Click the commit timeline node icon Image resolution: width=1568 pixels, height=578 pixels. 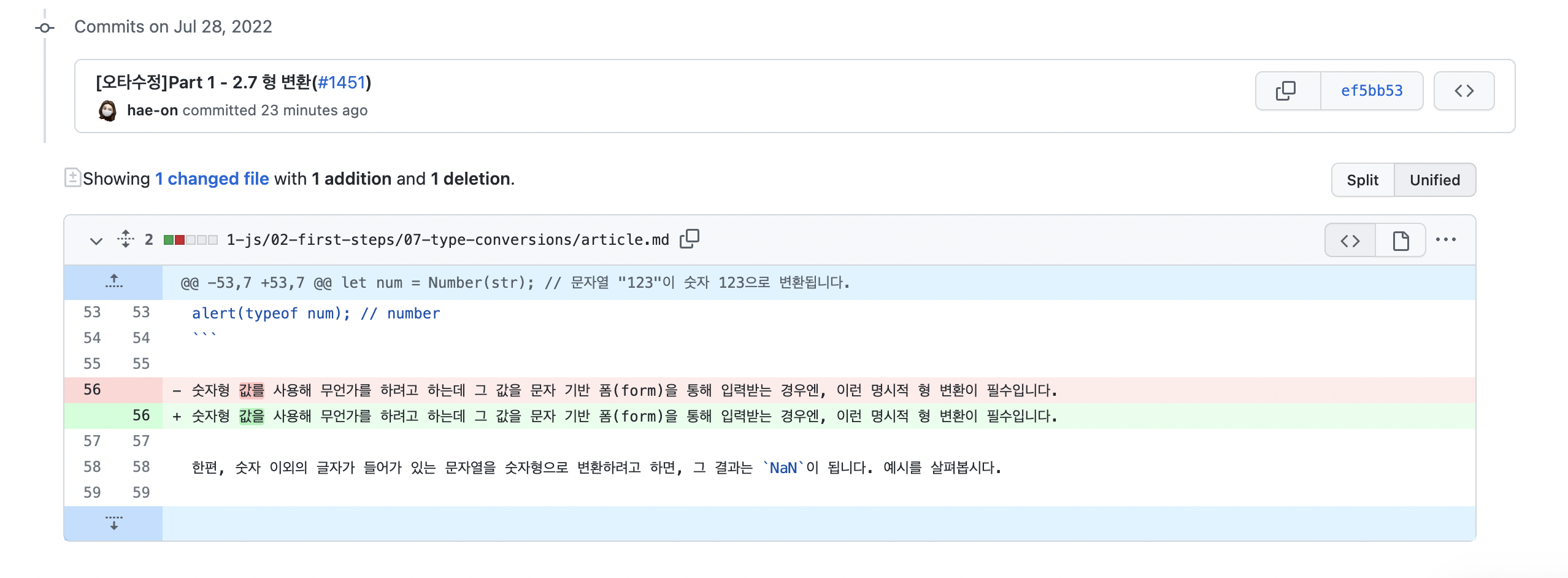[45, 28]
